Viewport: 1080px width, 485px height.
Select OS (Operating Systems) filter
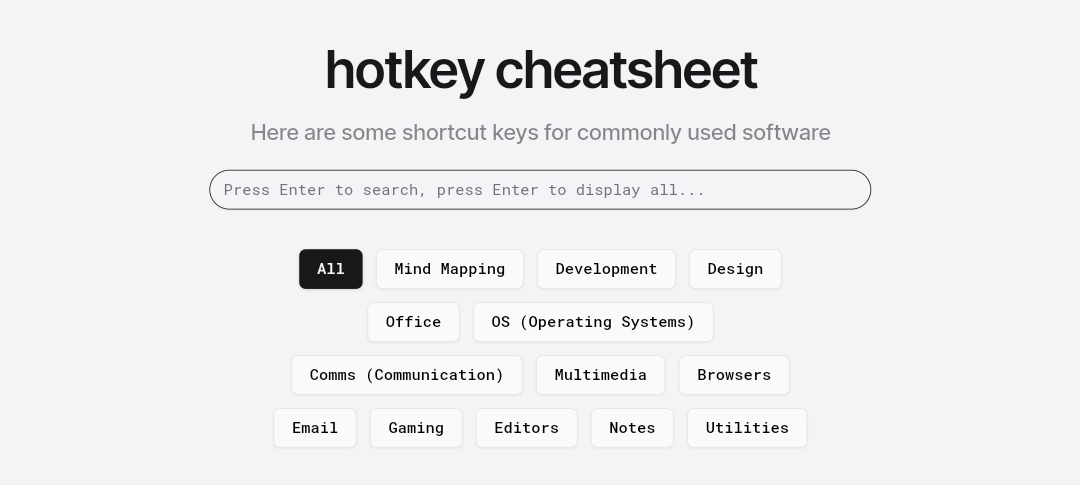(x=593, y=322)
